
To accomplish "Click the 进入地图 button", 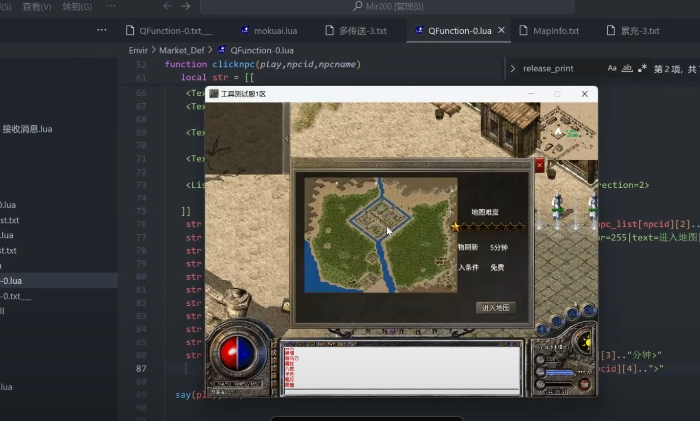I will pyautogui.click(x=495, y=307).
